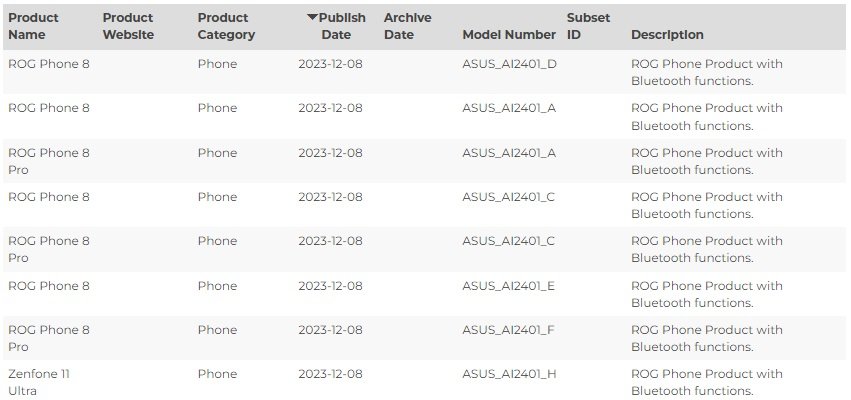The width and height of the screenshot is (851, 400).
Task: Select model number ASUS_AI2401_E
Action: 509,286
